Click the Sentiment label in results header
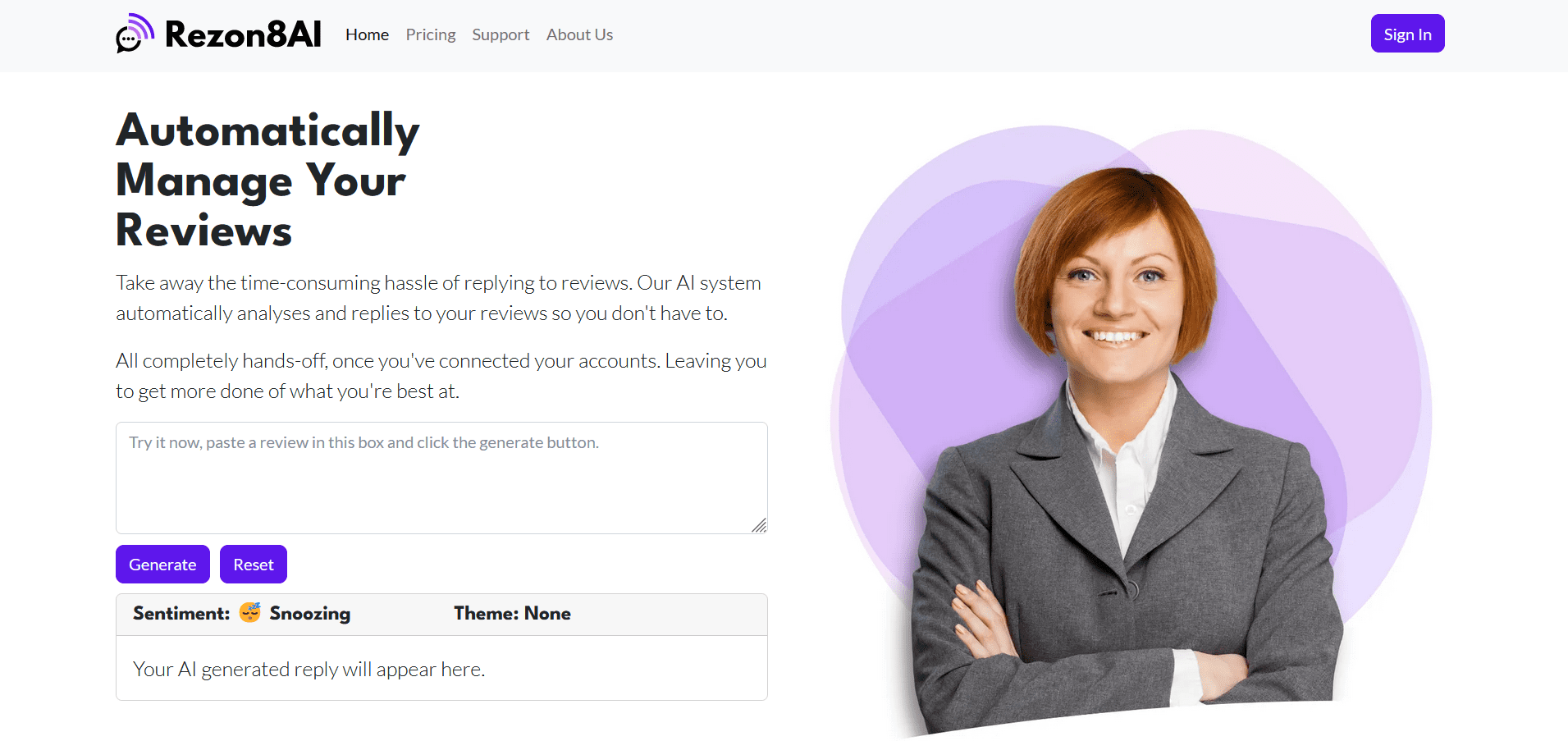Image resolution: width=1568 pixels, height=741 pixels. tap(181, 613)
